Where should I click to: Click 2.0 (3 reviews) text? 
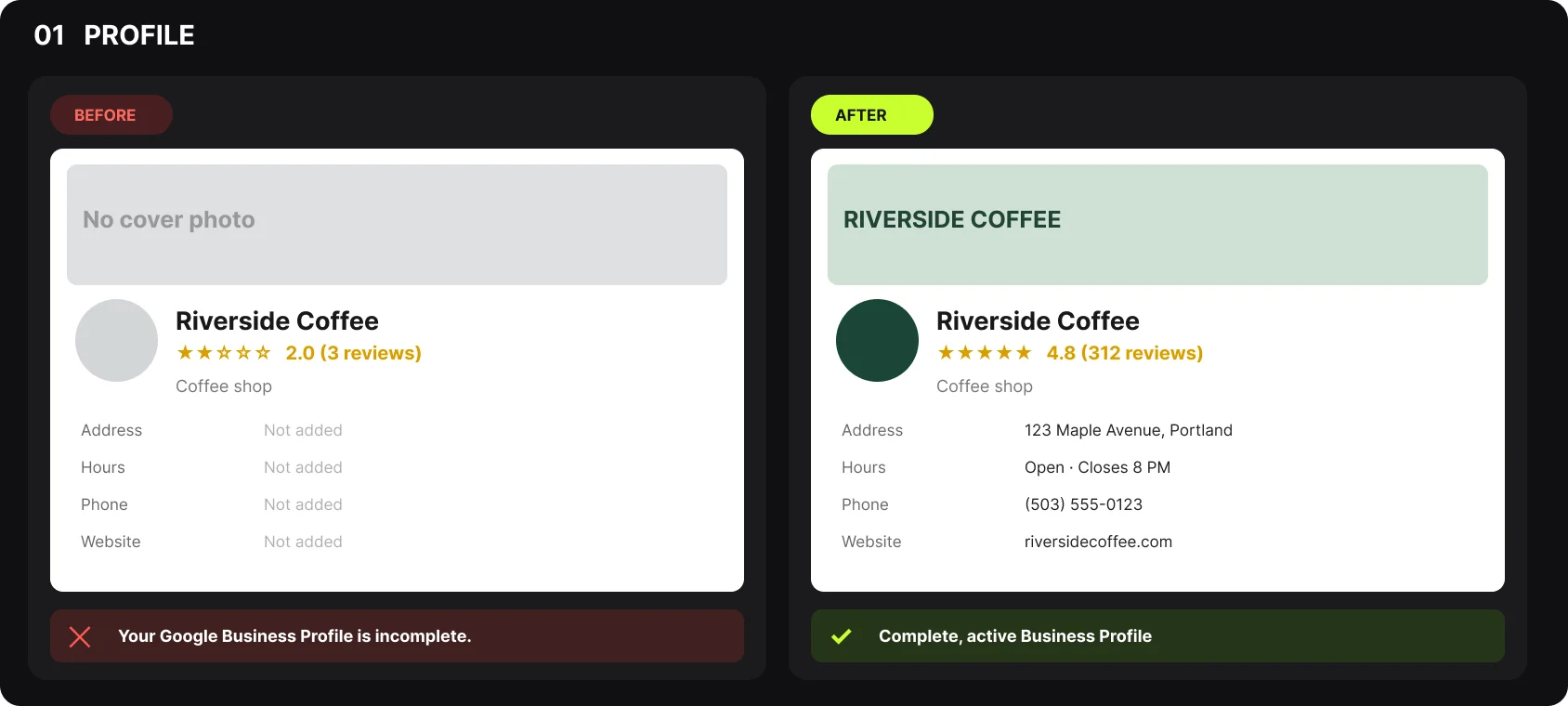coord(353,353)
